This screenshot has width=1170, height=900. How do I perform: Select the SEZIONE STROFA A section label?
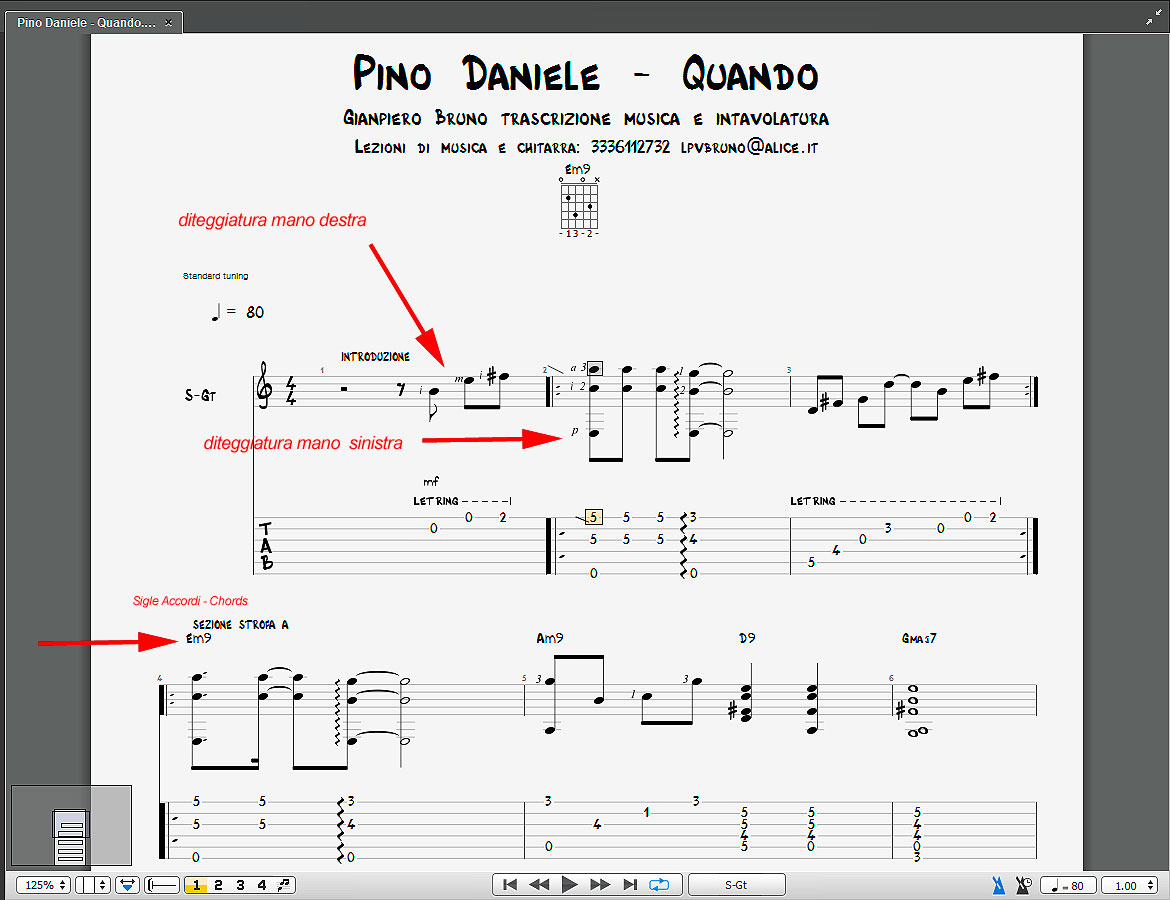coord(240,625)
